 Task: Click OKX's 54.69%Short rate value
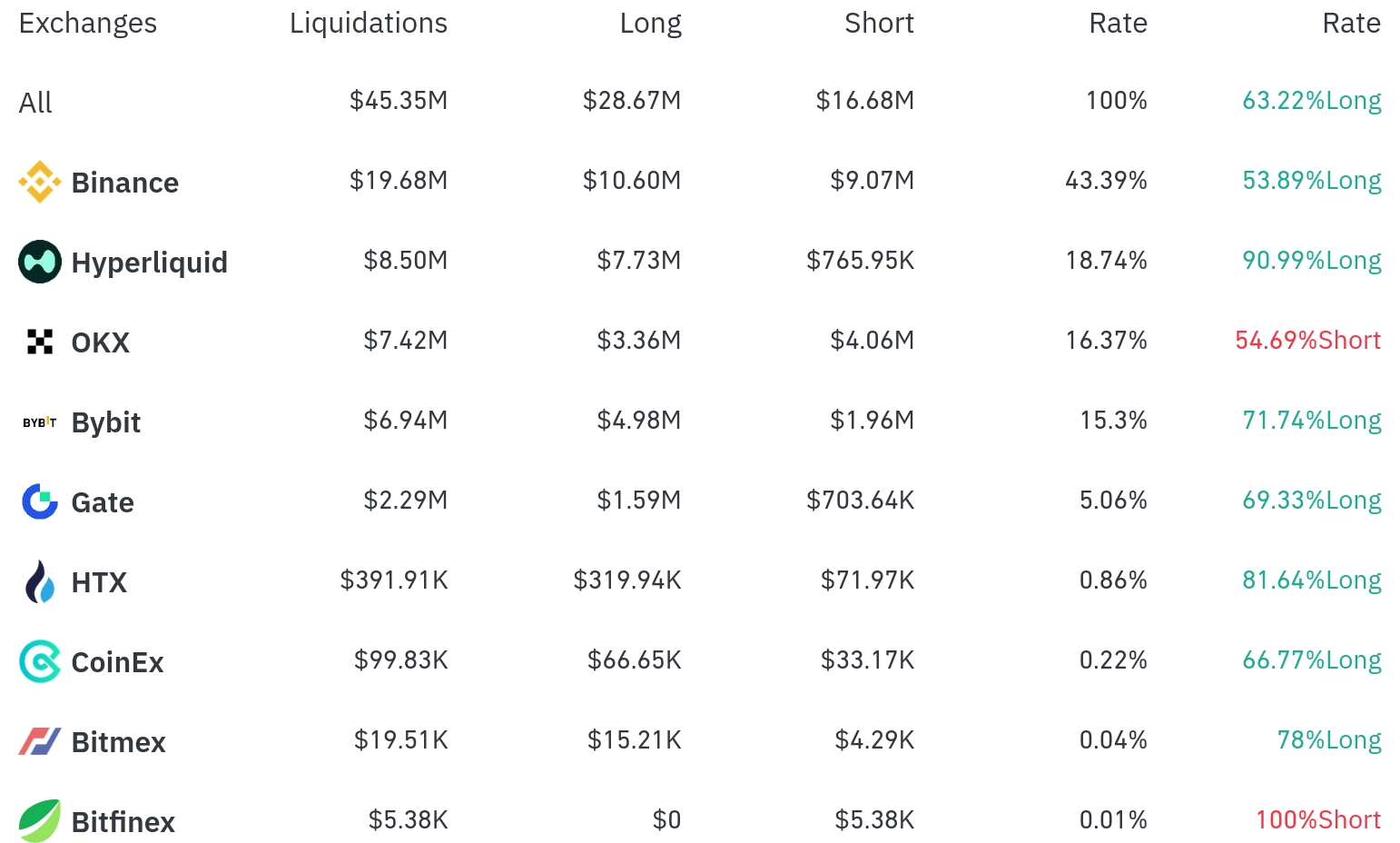click(x=1307, y=341)
